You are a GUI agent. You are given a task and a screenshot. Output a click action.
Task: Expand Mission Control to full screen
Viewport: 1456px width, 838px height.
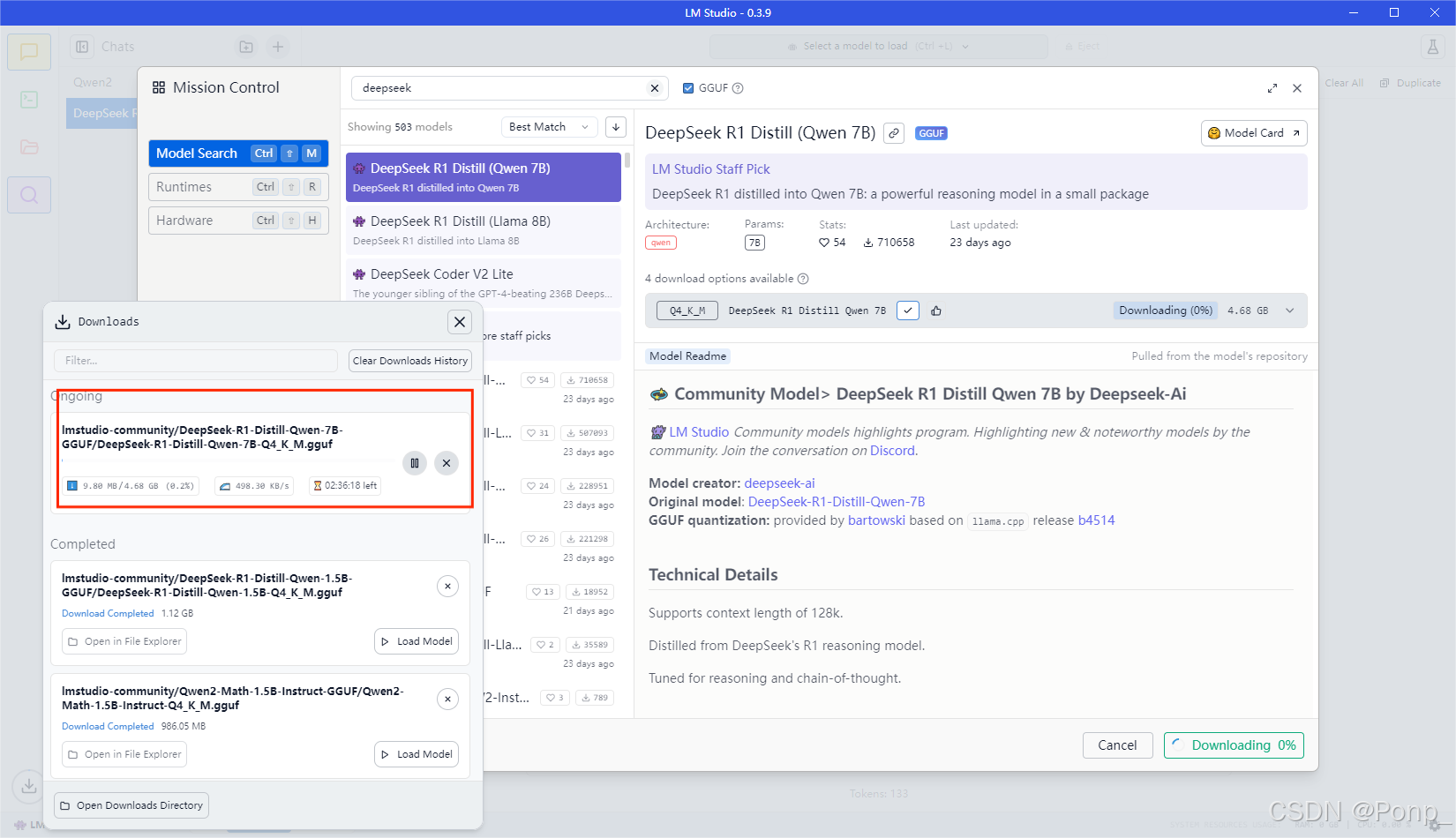tap(1272, 88)
